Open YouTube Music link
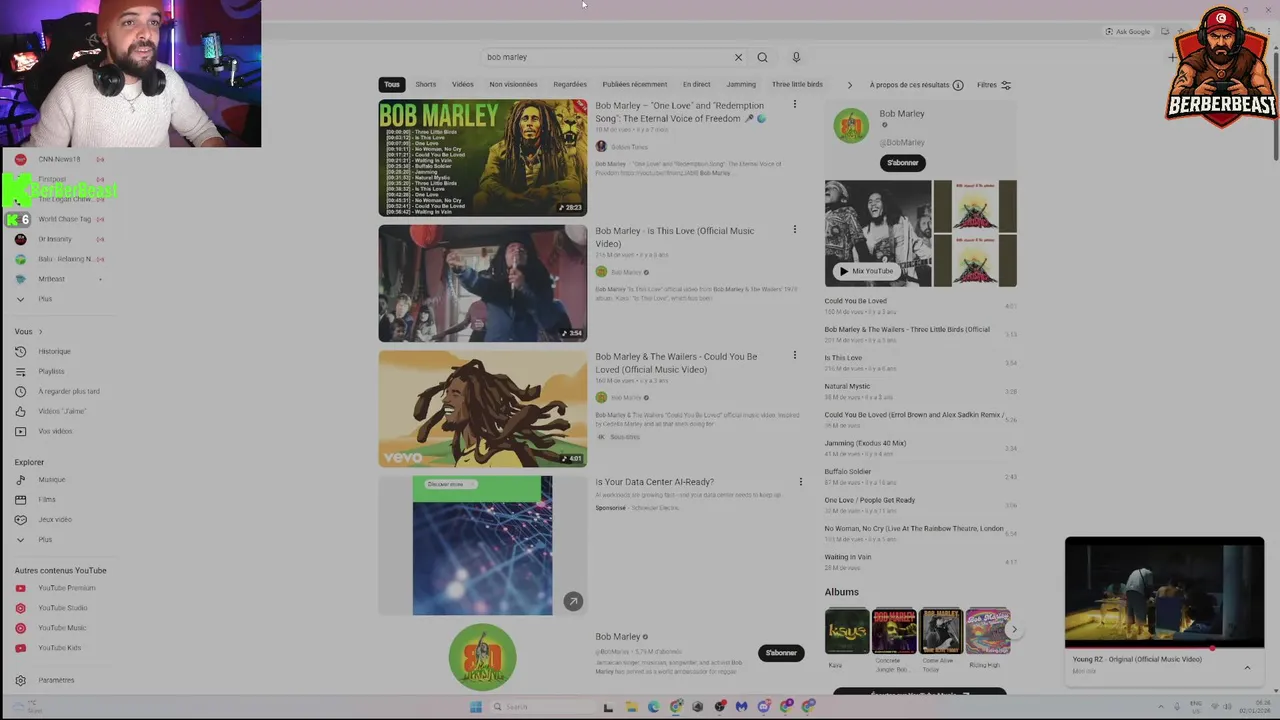The height and width of the screenshot is (720, 1280). (62, 628)
